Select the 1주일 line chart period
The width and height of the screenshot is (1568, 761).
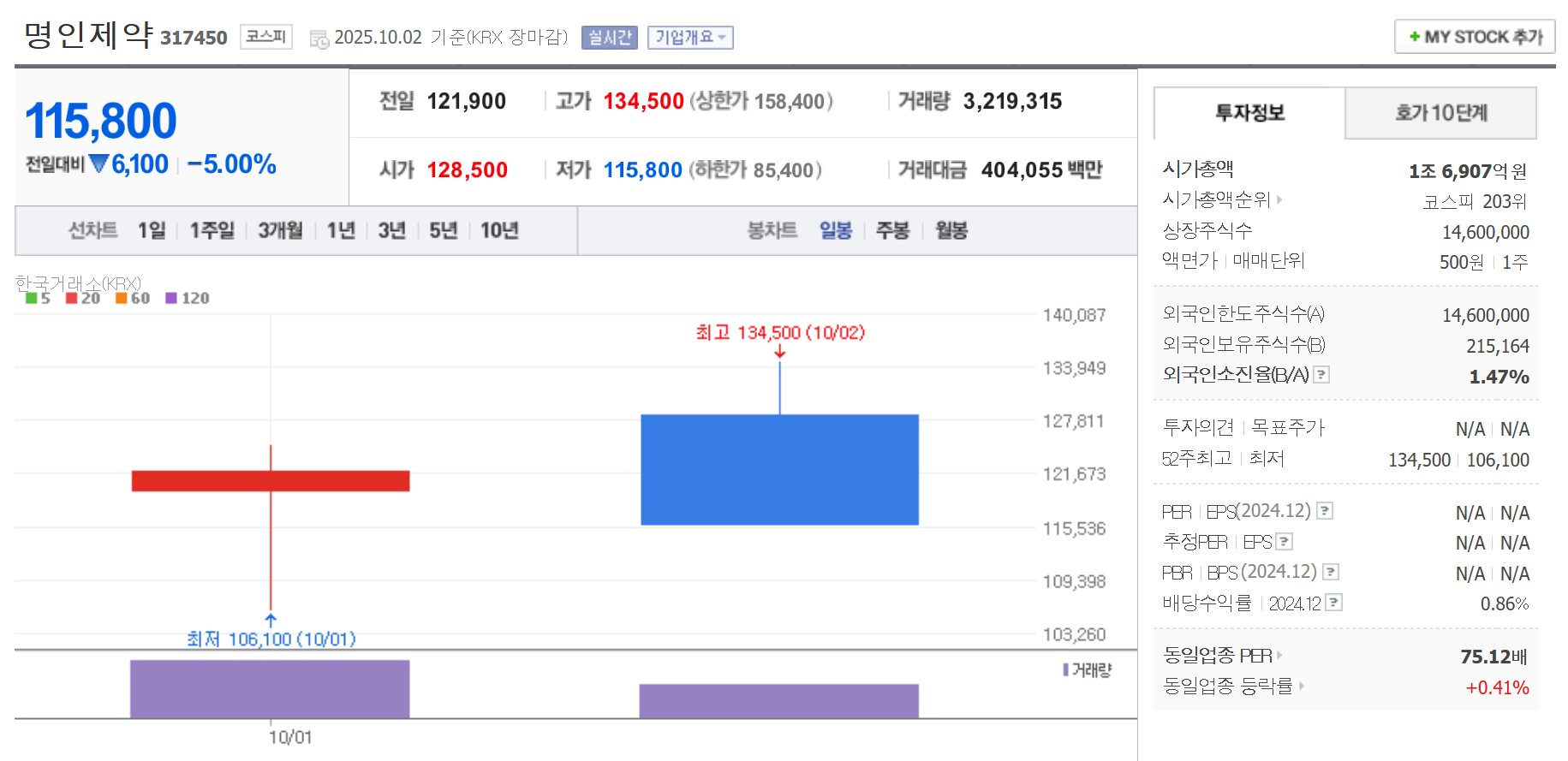tap(212, 230)
